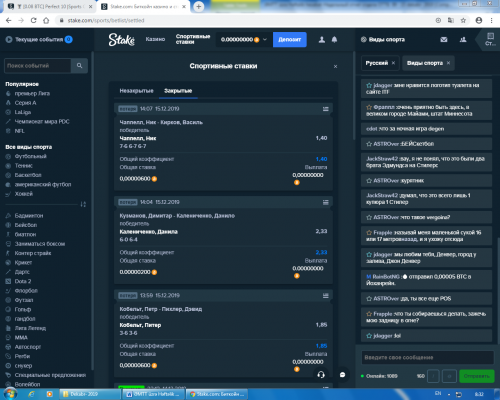Open the notifications bell icon
The height and width of the screenshot is (400, 500).
(x=334, y=40)
